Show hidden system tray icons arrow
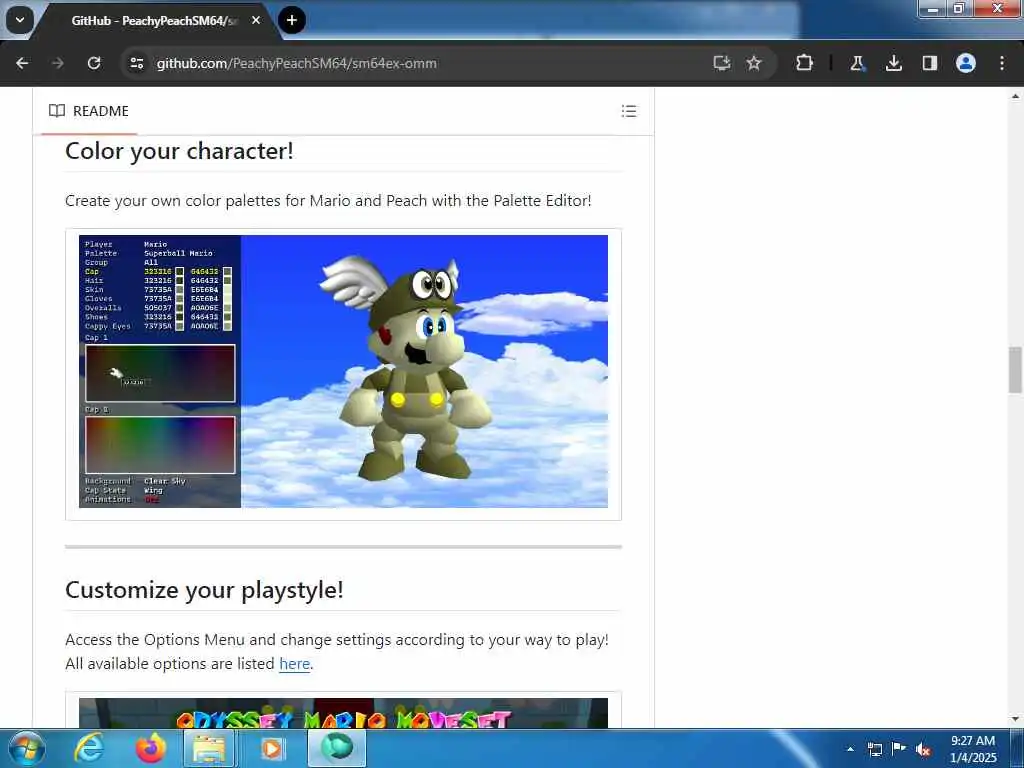This screenshot has height=768, width=1024. click(x=850, y=749)
